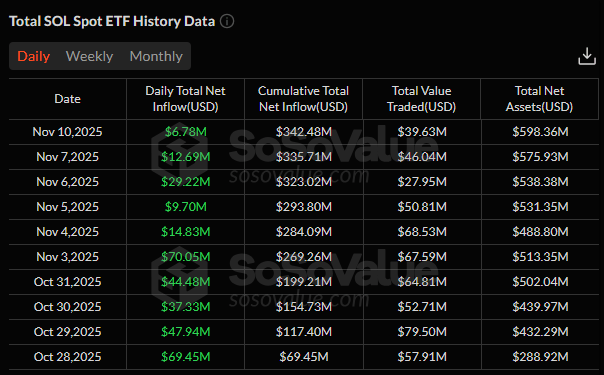Click the Oct 28,2025 date cell

coord(67,357)
